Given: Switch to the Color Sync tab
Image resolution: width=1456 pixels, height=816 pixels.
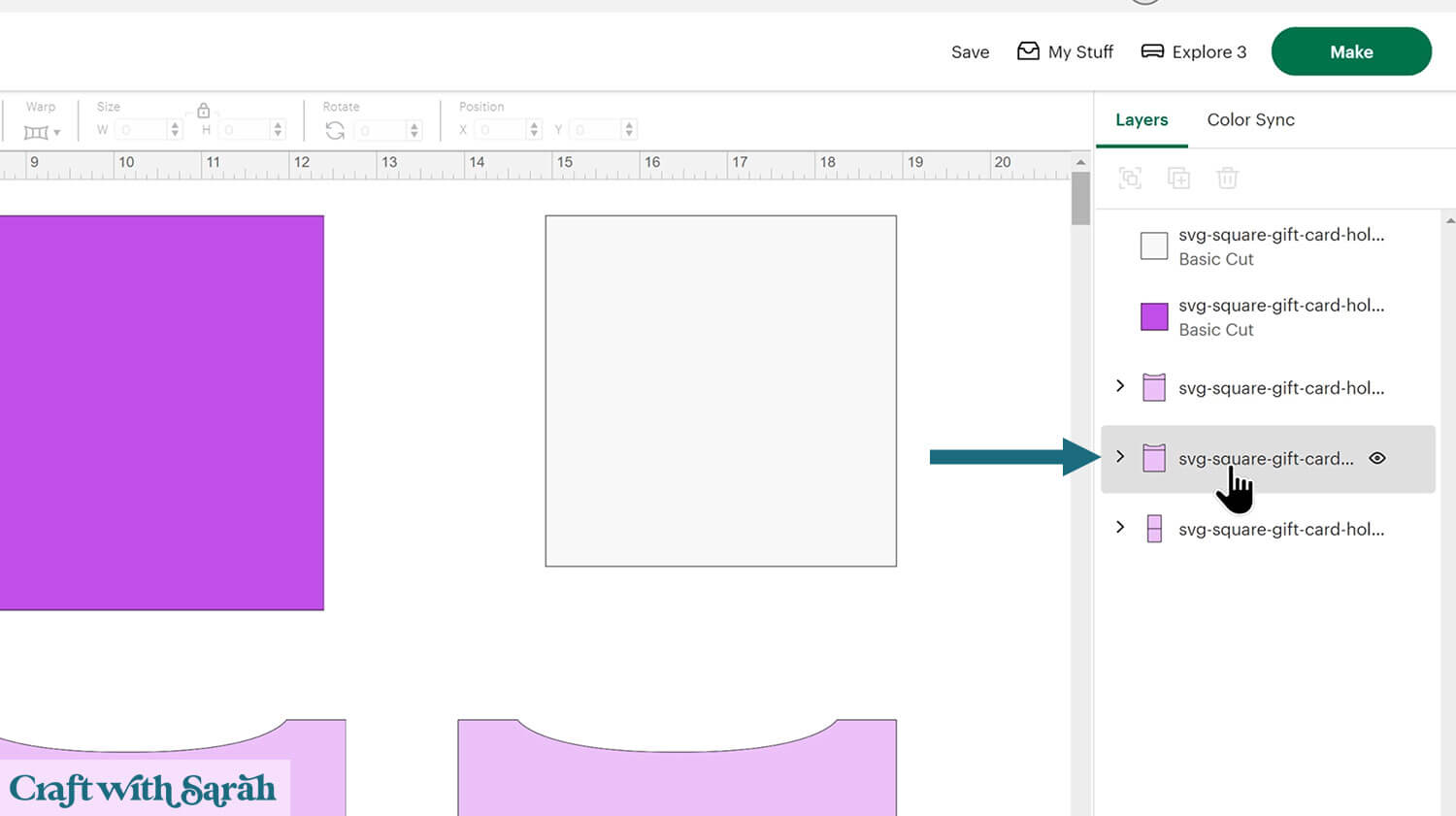Looking at the screenshot, I should 1250,119.
